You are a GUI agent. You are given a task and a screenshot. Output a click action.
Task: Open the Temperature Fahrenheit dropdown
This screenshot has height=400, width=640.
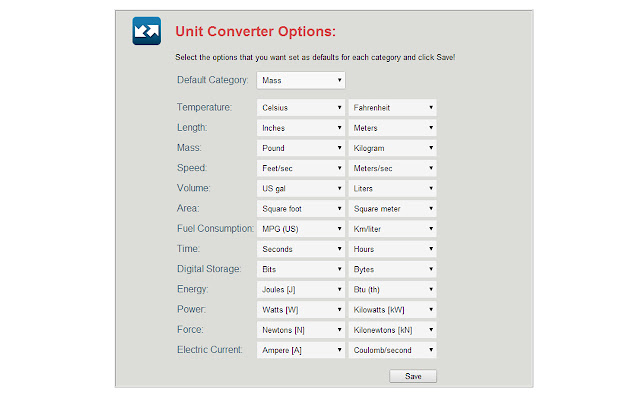[392, 108]
